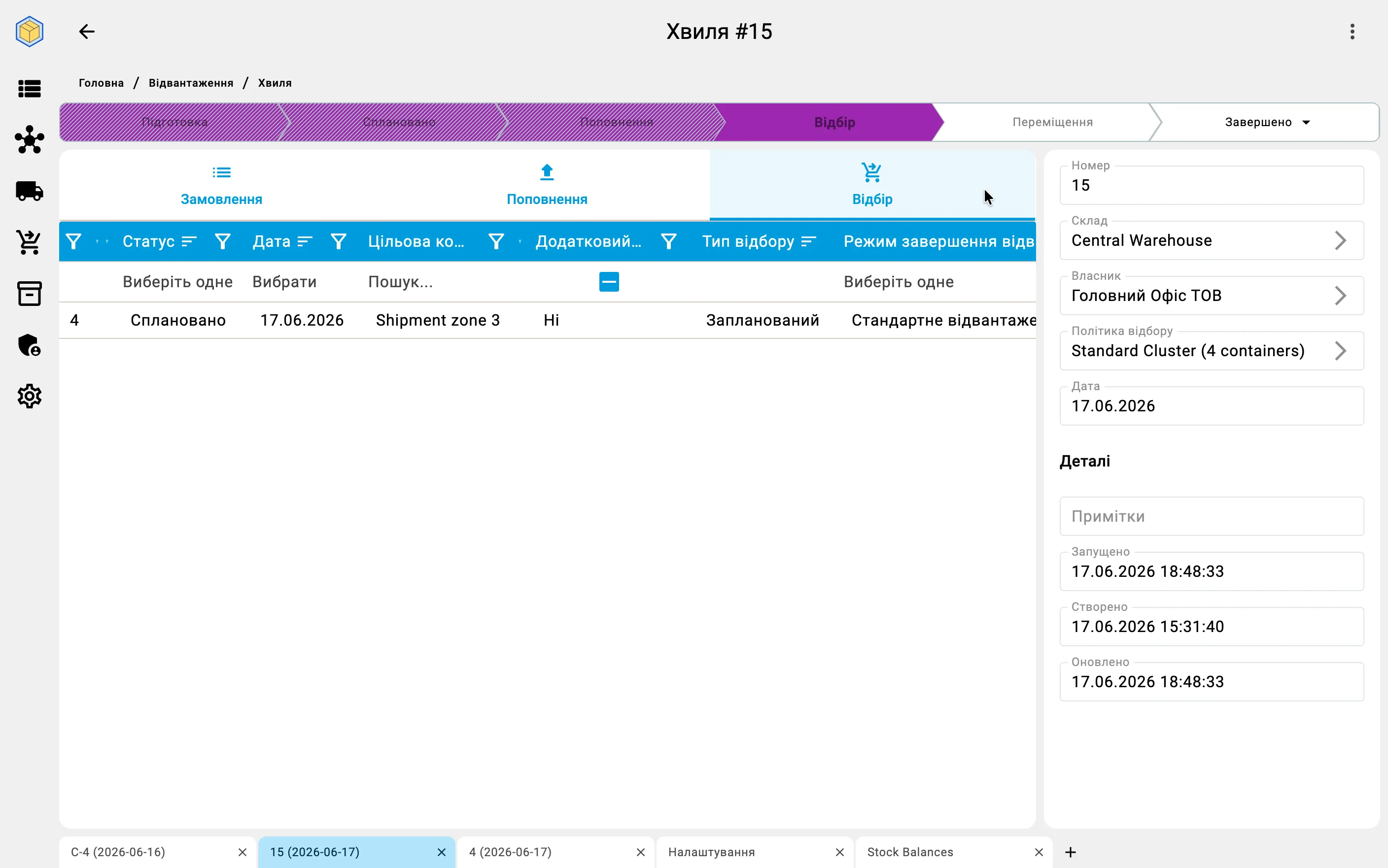Open the settings gear sidebar icon
The height and width of the screenshot is (868, 1388).
[29, 396]
